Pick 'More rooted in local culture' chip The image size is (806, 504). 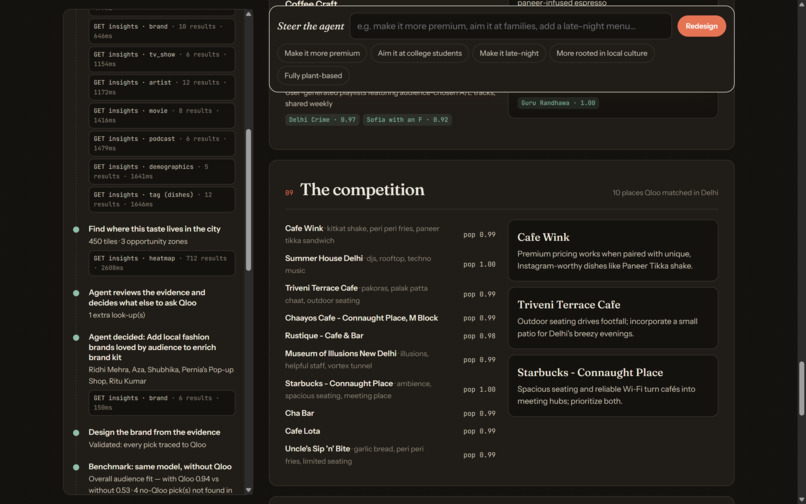pyautogui.click(x=601, y=53)
